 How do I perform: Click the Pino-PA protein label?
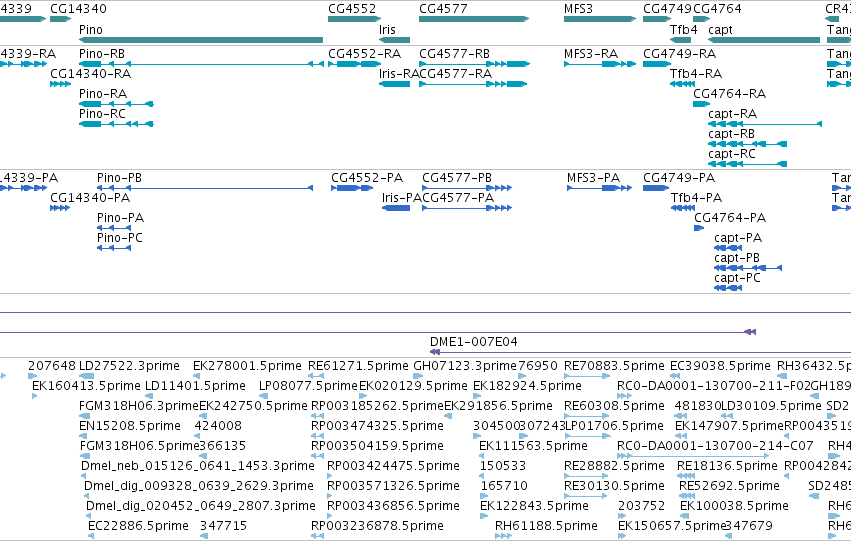(120, 218)
